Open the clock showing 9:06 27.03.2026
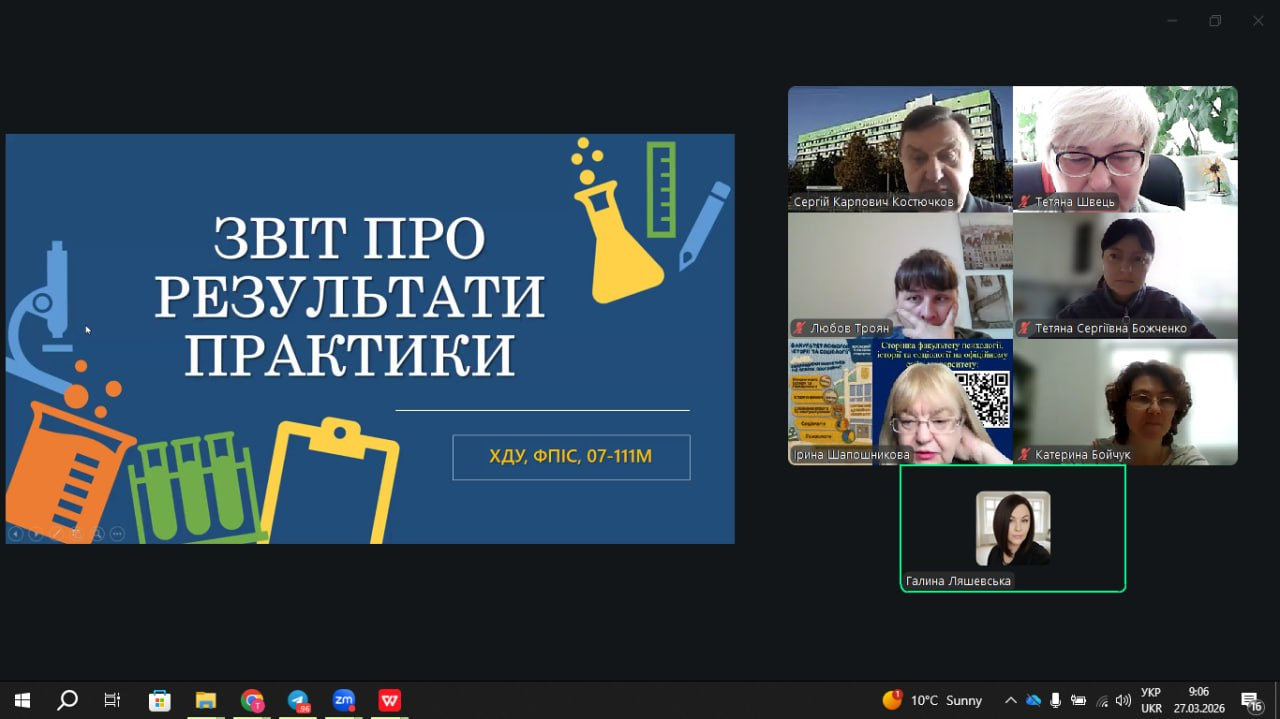The height and width of the screenshot is (719, 1280). pos(1199,700)
